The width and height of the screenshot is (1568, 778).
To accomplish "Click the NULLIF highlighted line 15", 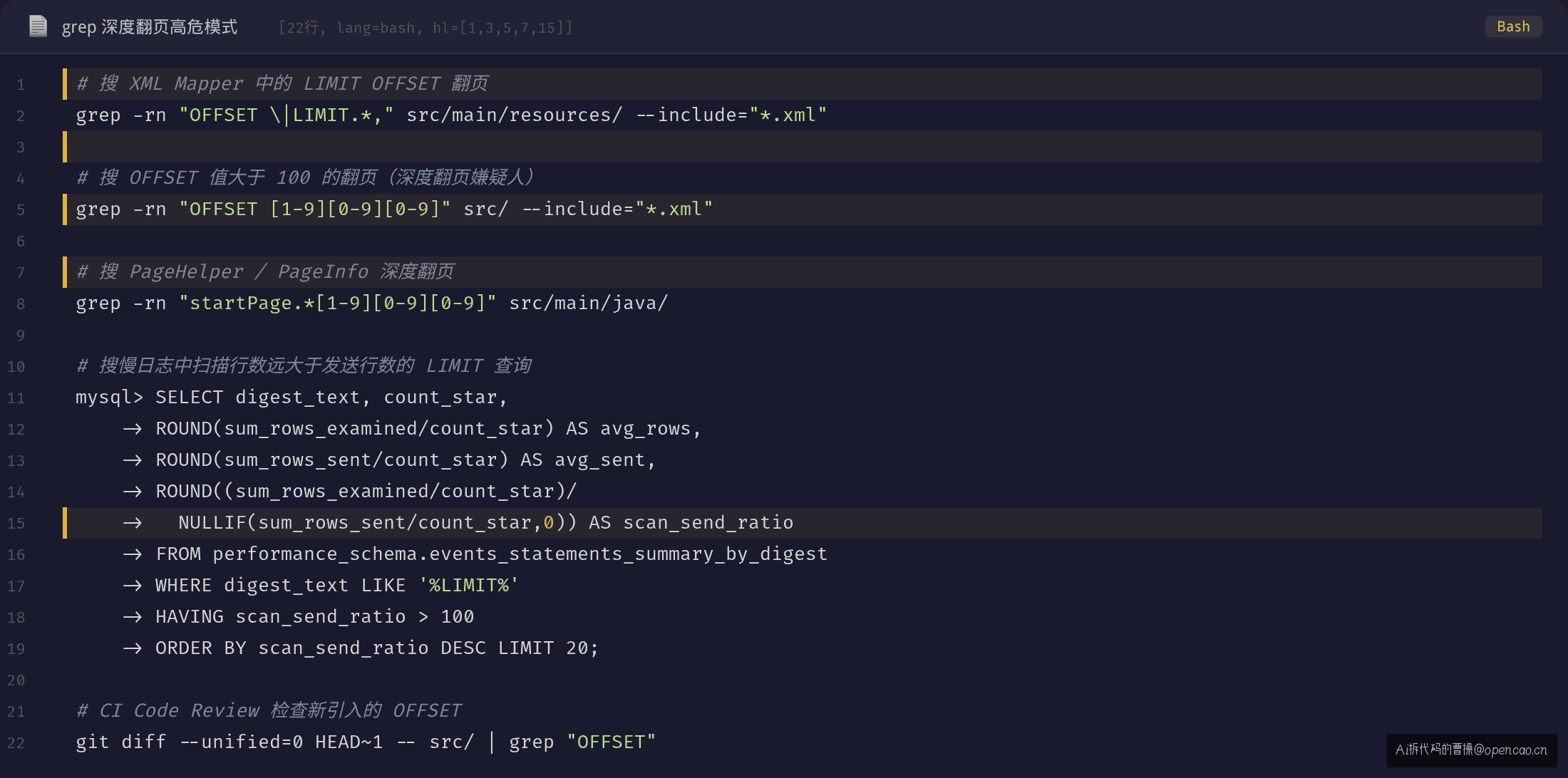I will tap(803, 523).
